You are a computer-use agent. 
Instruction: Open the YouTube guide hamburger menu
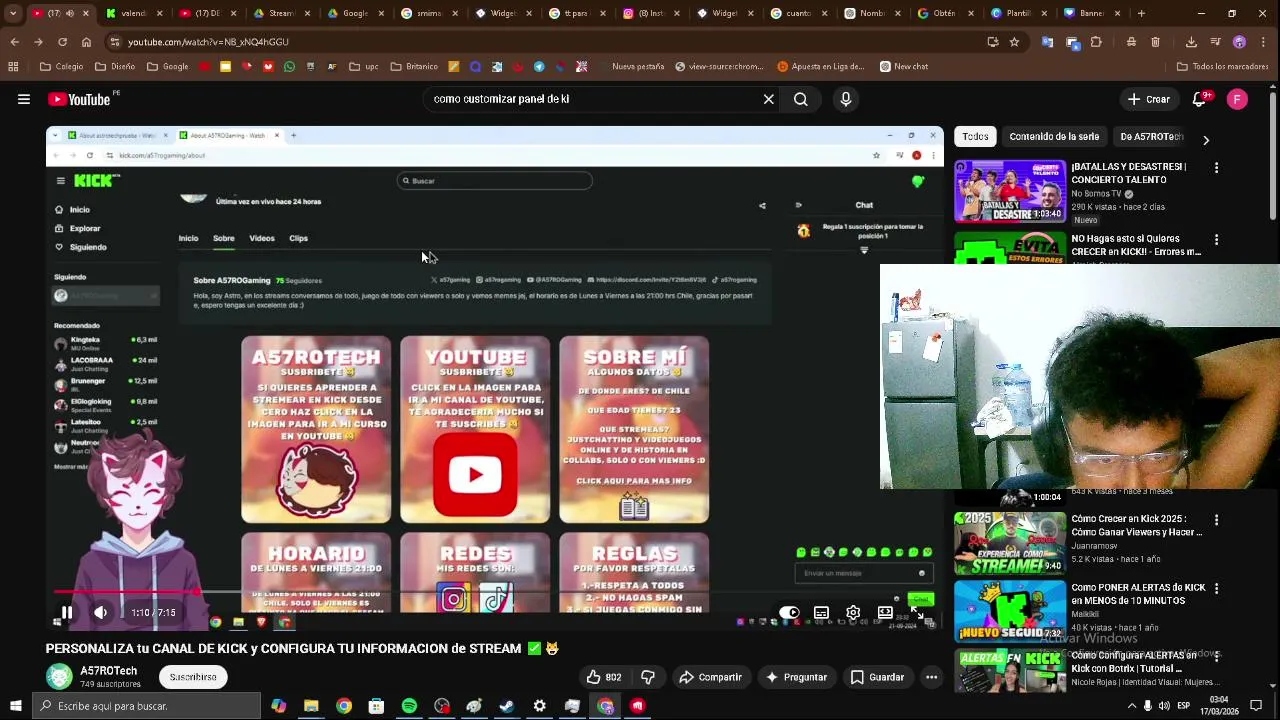pyautogui.click(x=23, y=99)
